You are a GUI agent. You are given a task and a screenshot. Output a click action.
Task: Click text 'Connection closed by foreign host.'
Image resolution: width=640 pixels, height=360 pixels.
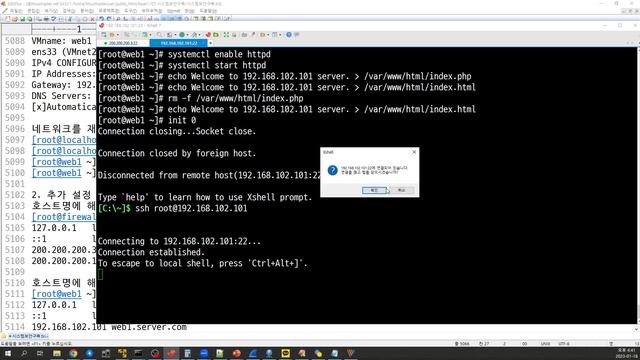coord(177,153)
